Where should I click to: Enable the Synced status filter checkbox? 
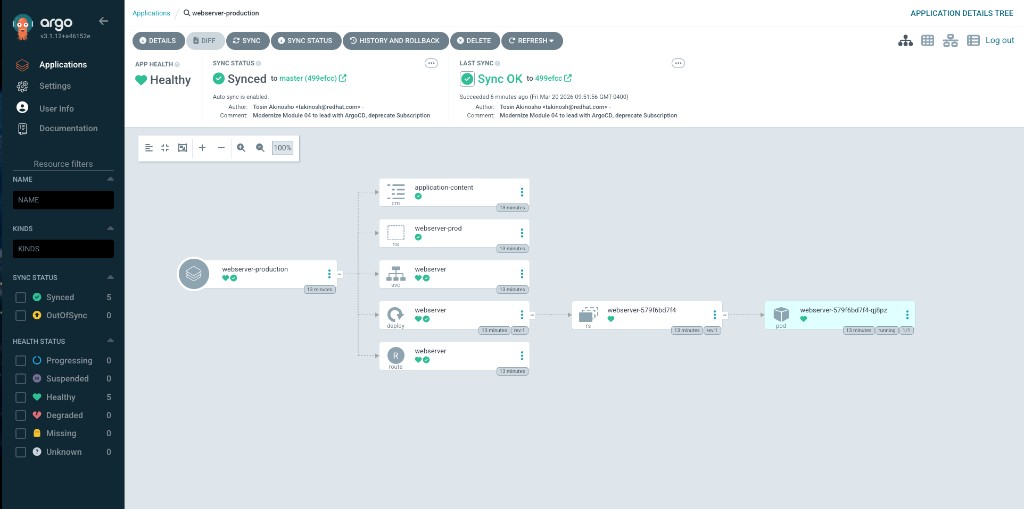click(x=20, y=297)
